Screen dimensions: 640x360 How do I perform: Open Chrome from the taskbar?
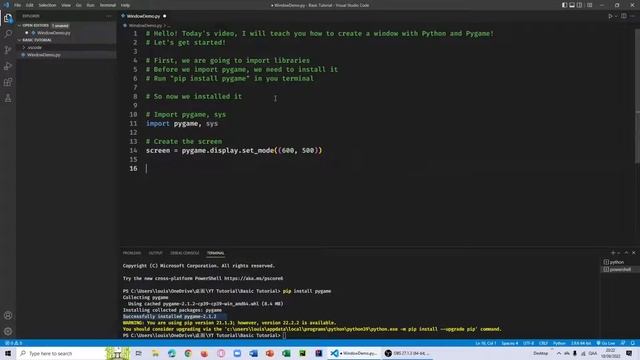[188, 353]
